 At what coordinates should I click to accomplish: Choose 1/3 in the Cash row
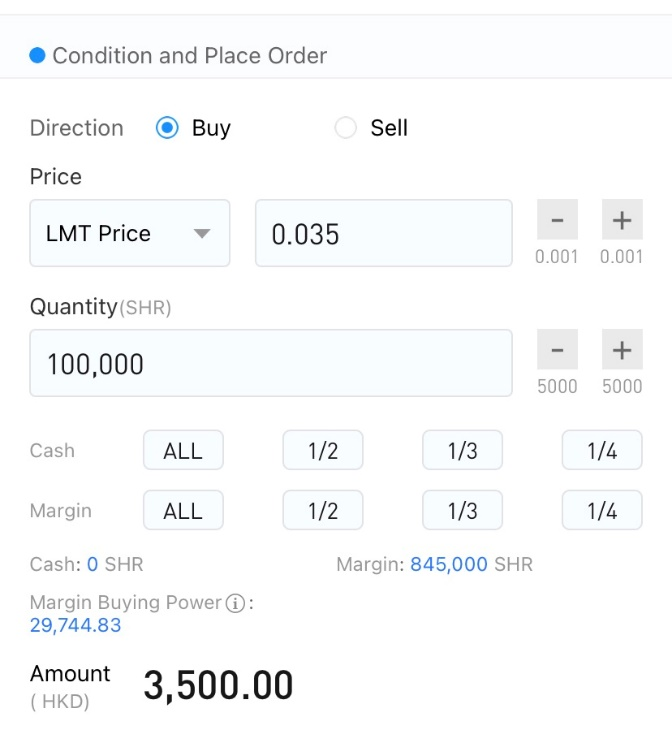pos(462,450)
